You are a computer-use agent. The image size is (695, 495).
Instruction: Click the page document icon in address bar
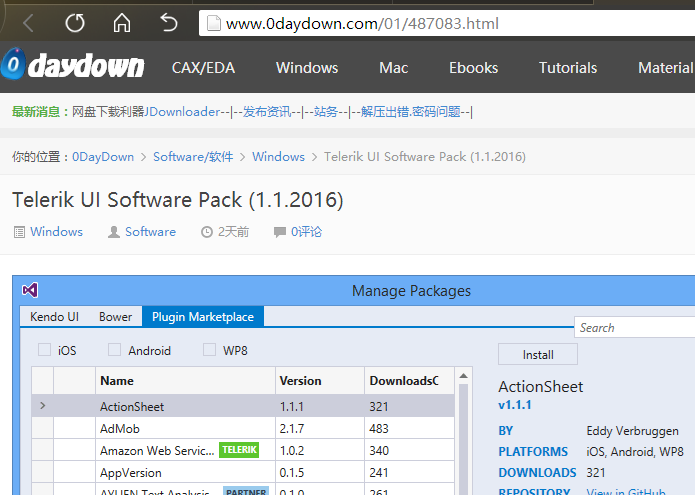click(x=214, y=23)
